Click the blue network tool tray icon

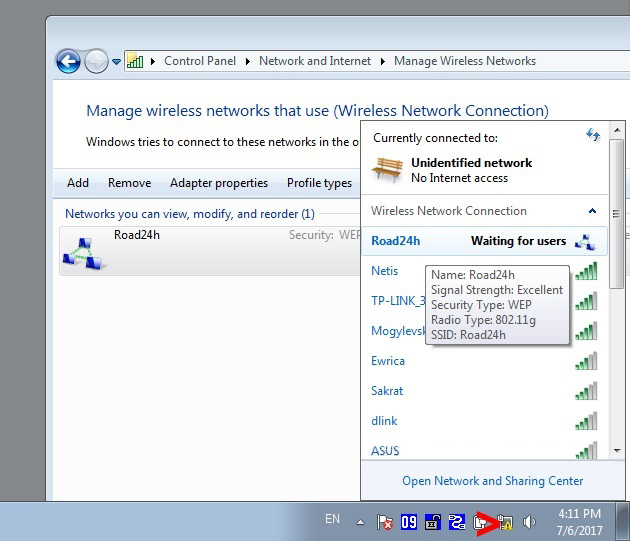(x=457, y=522)
